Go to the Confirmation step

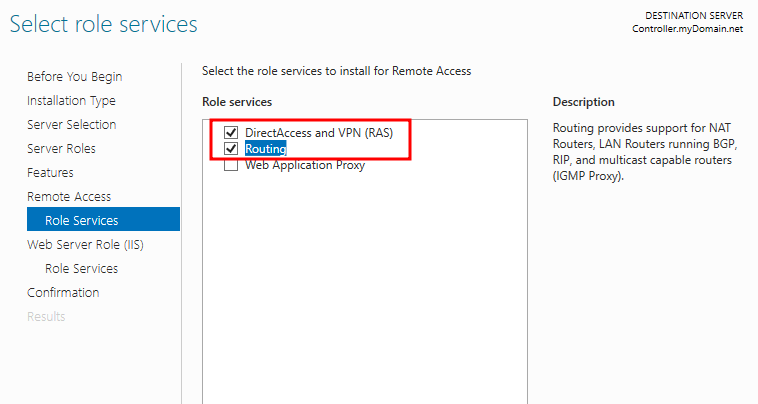tap(63, 292)
